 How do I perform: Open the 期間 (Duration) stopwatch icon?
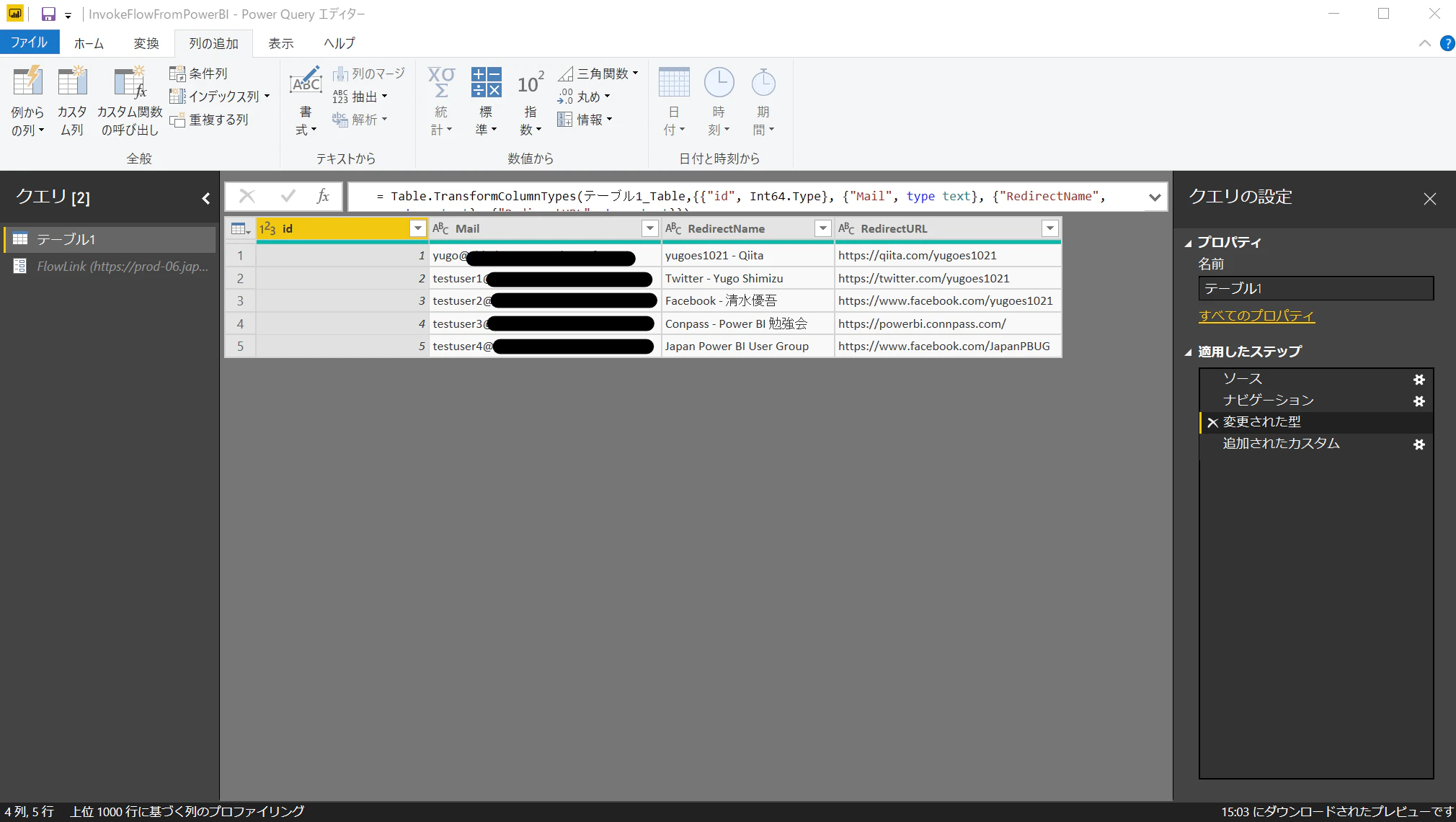[763, 82]
